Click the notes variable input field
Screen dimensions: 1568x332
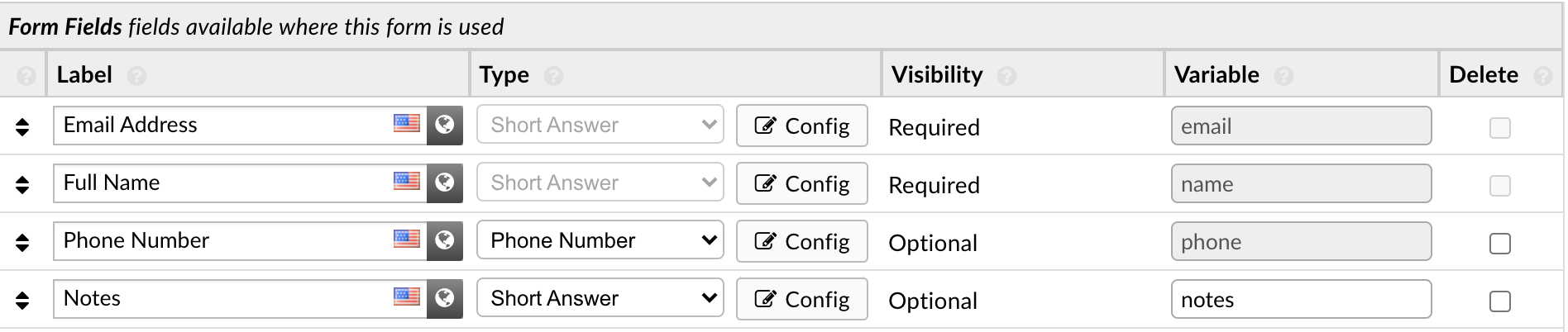pyautogui.click(x=1300, y=299)
